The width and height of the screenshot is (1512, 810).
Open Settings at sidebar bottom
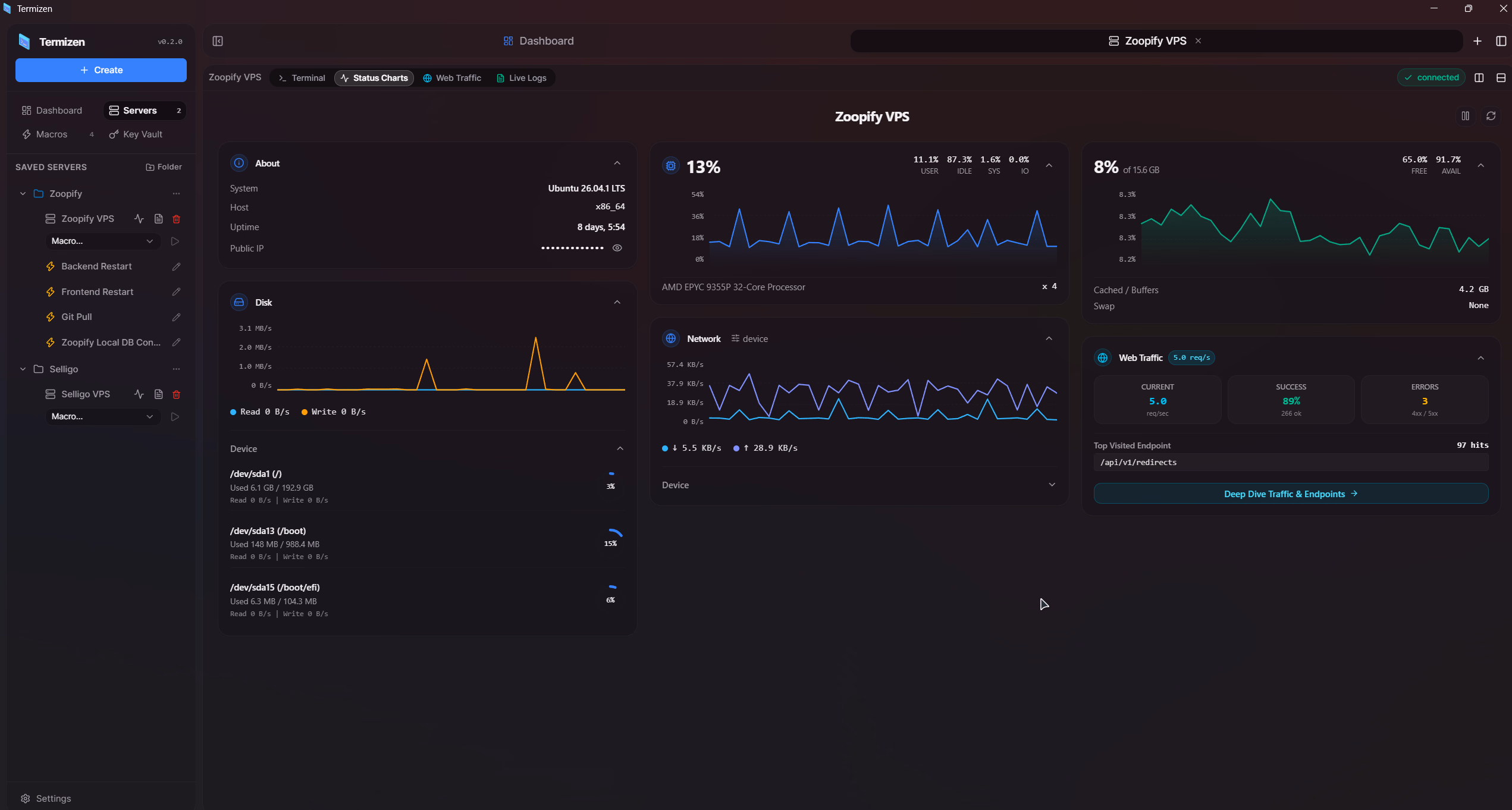point(46,798)
